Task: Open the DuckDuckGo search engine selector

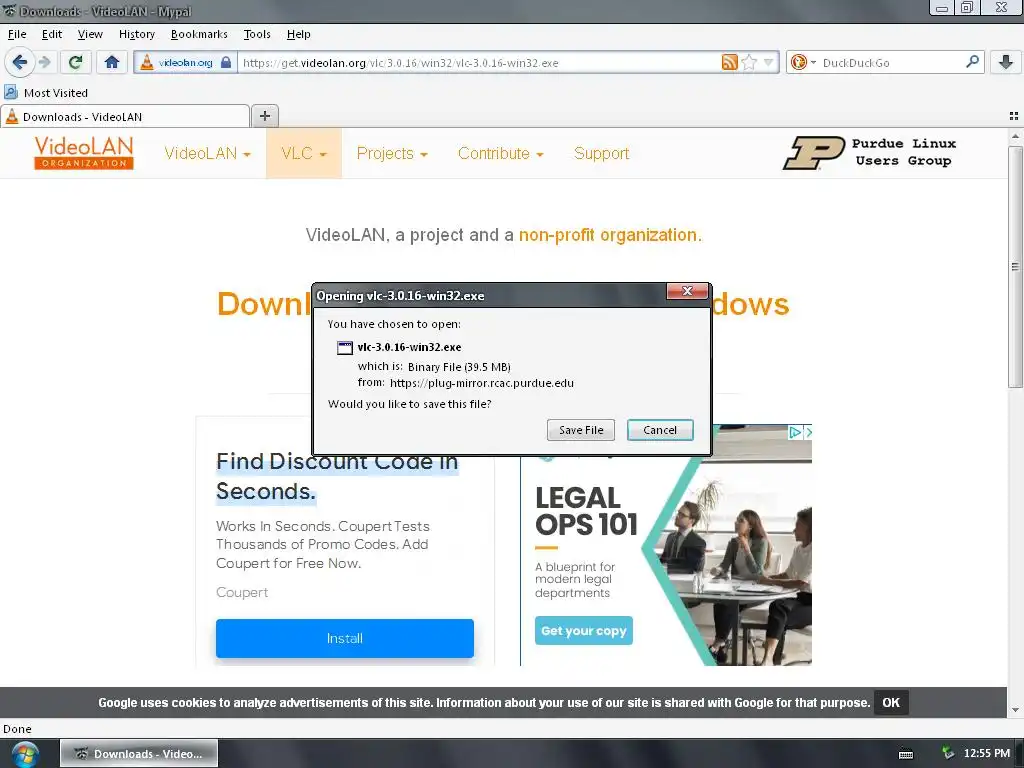Action: click(803, 63)
